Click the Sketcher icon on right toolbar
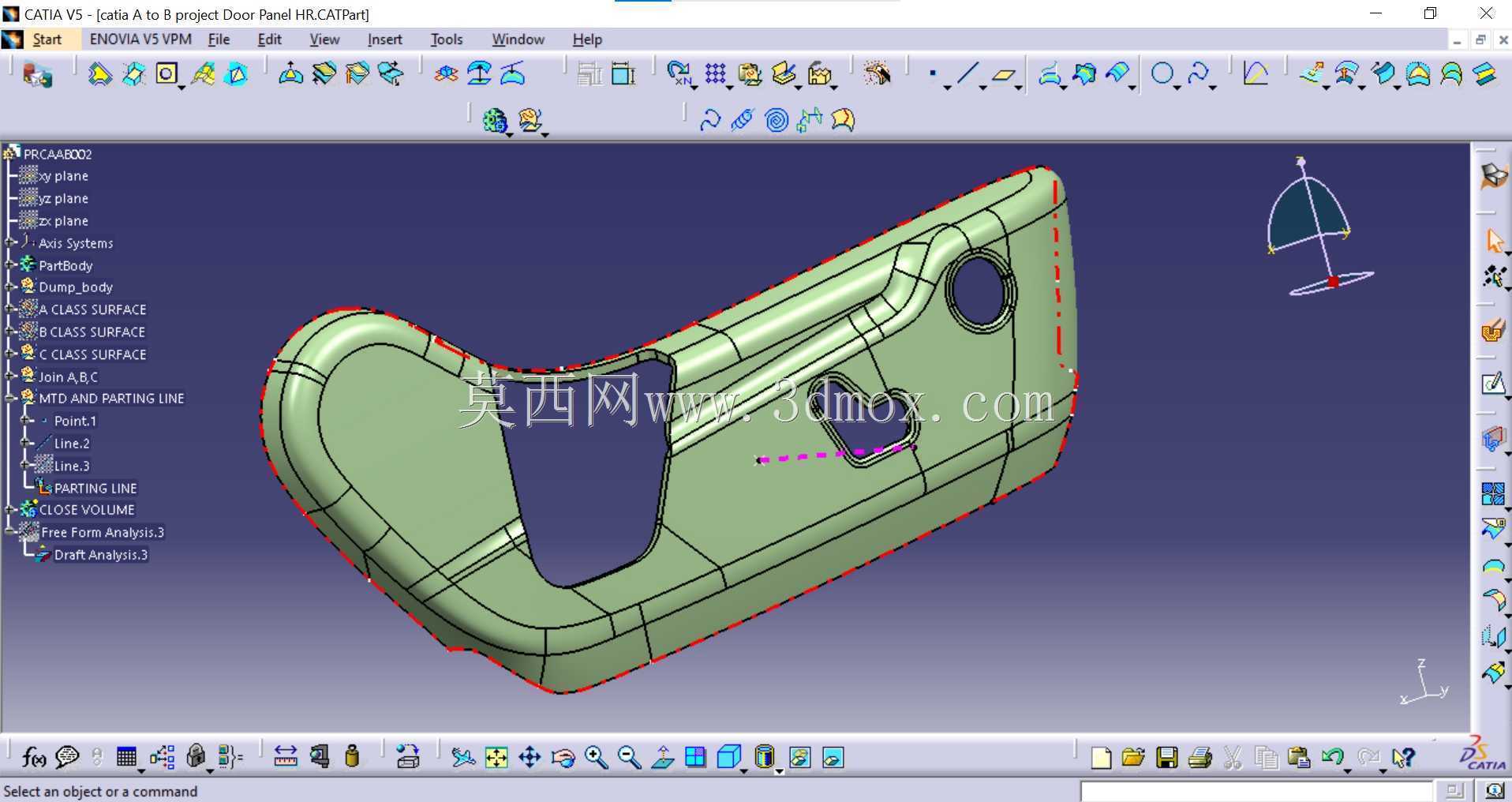This screenshot has width=1512, height=802. 1493,384
